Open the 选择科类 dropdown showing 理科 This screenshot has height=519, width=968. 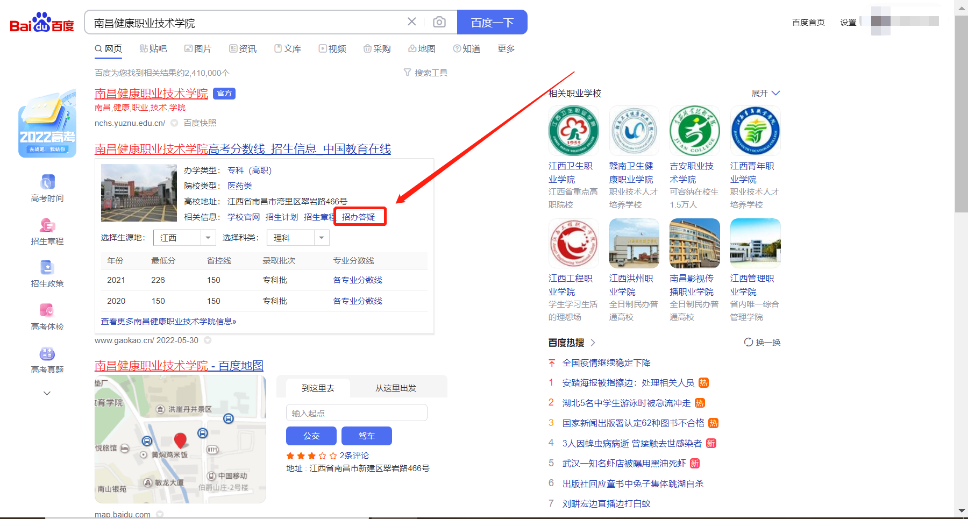298,238
